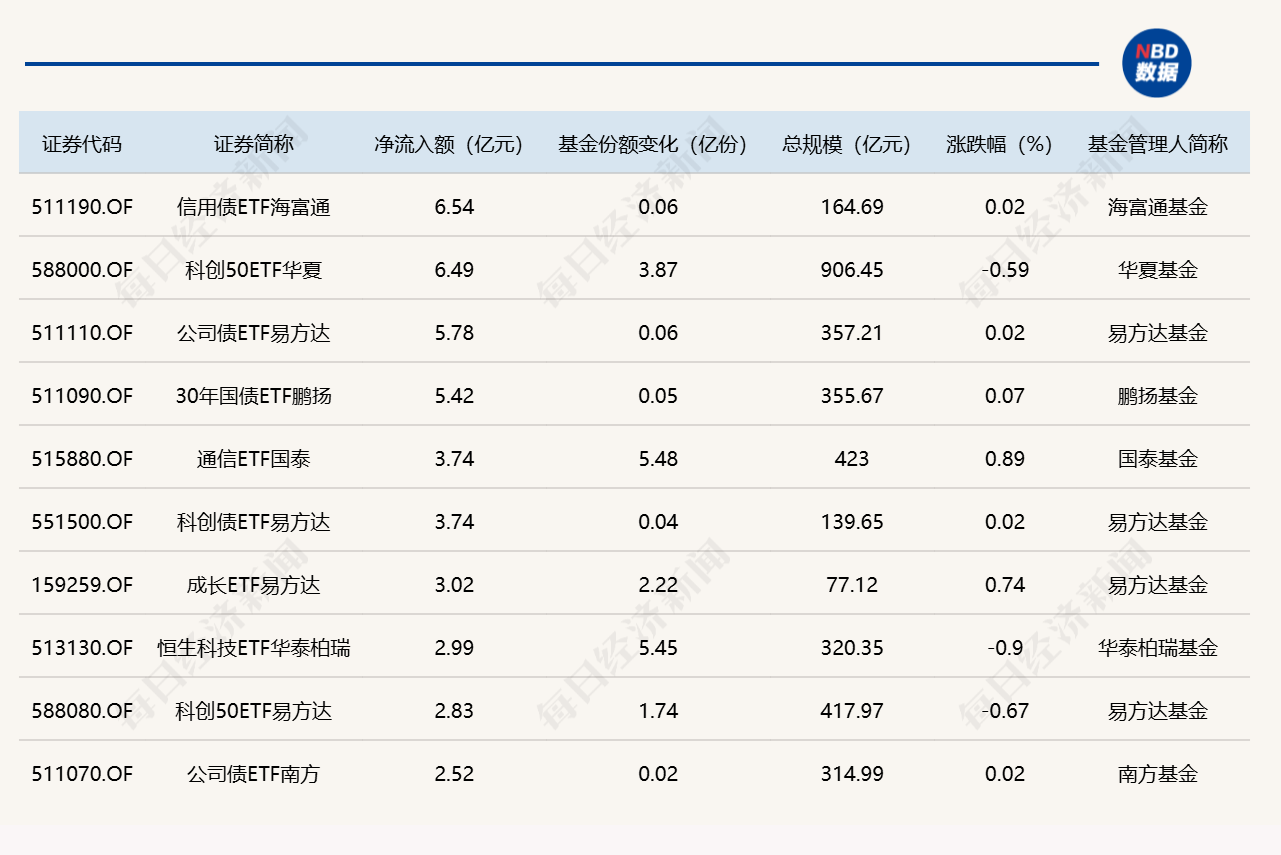The width and height of the screenshot is (1281, 855).
Task: Click security code 588080.OF
Action: (82, 711)
